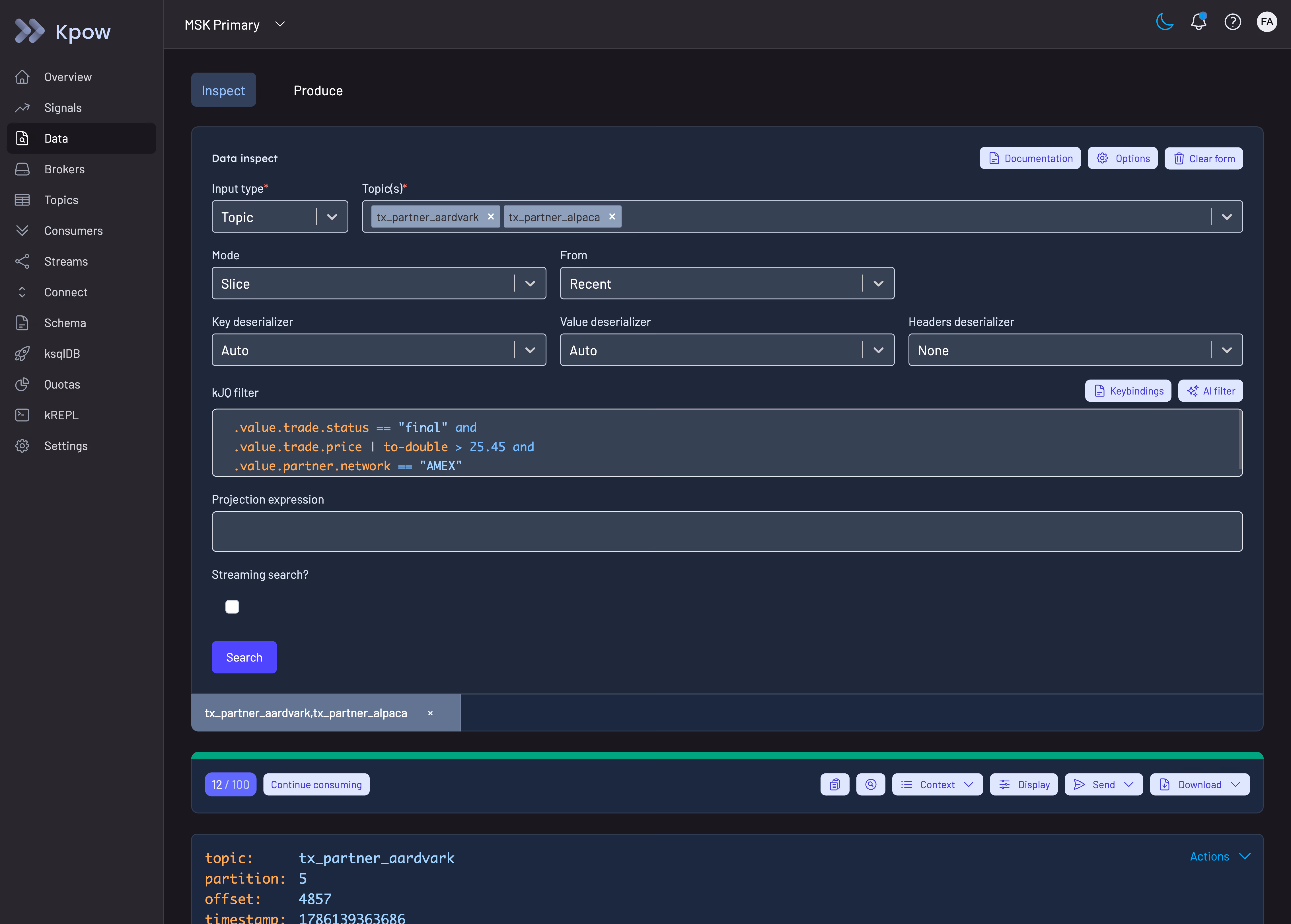Expand the Actions menu on record
Image resolution: width=1291 pixels, height=924 pixels.
coord(1220,856)
